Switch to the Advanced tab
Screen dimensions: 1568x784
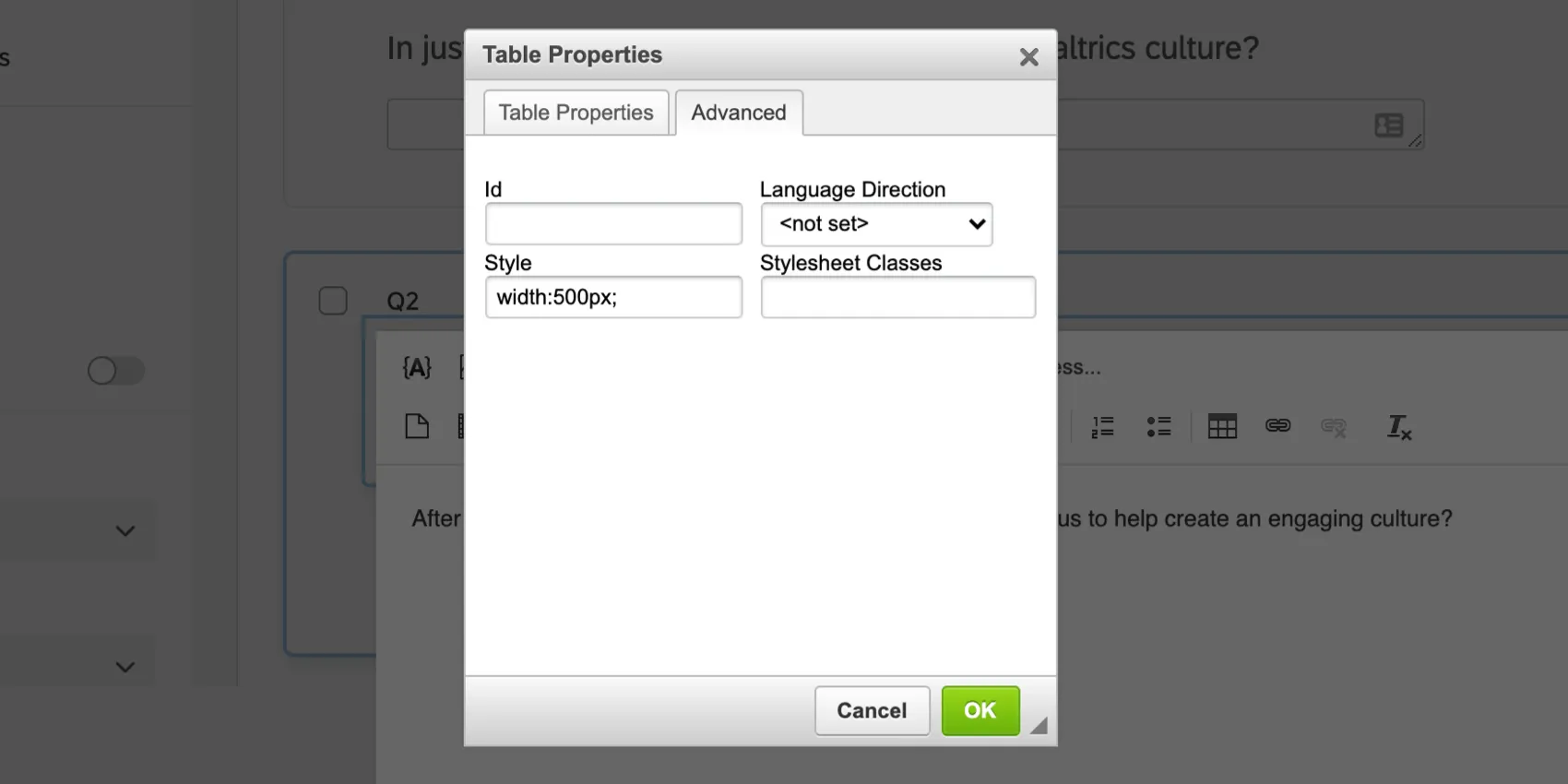739,112
